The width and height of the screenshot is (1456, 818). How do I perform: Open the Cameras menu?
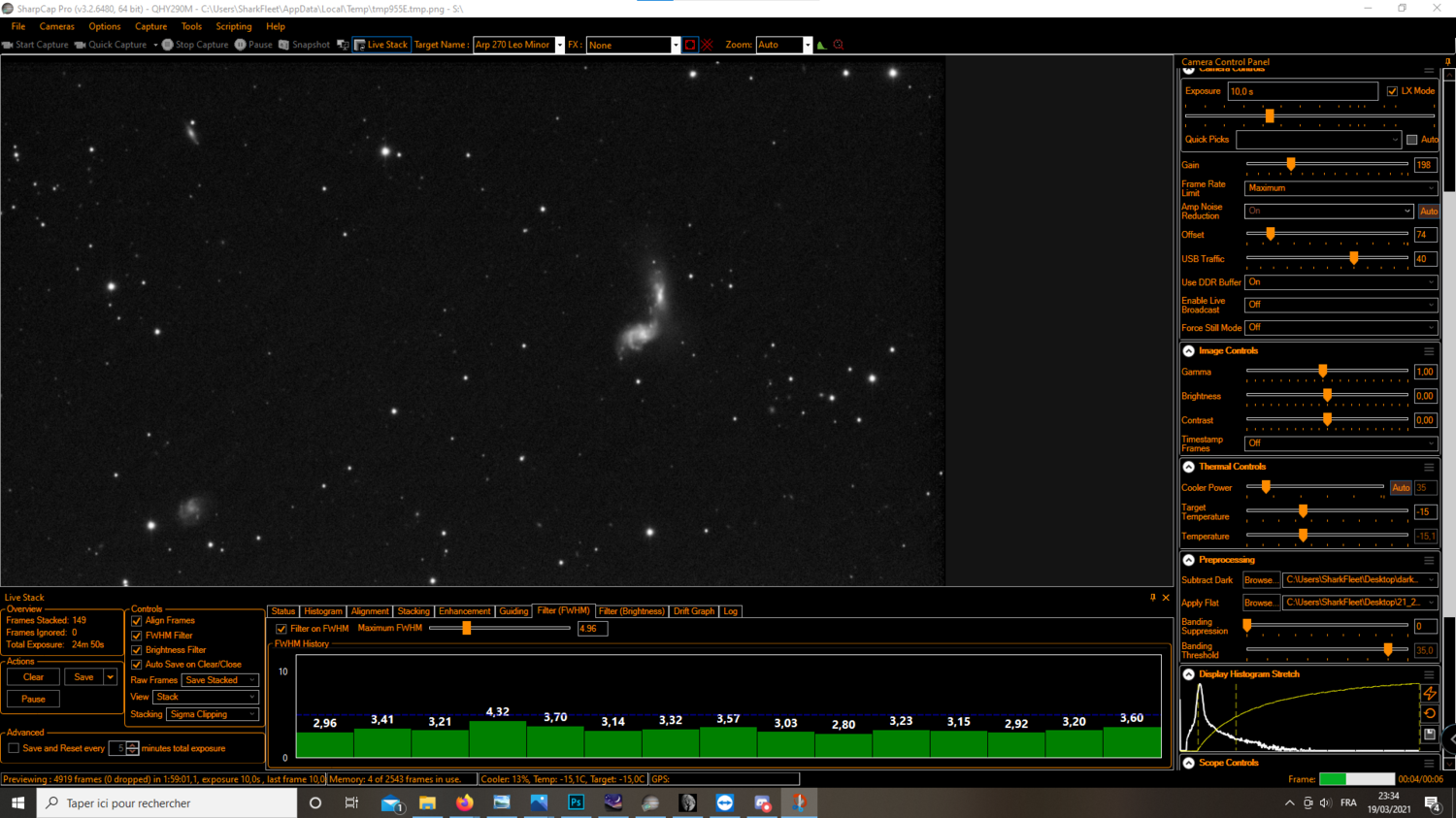(56, 26)
